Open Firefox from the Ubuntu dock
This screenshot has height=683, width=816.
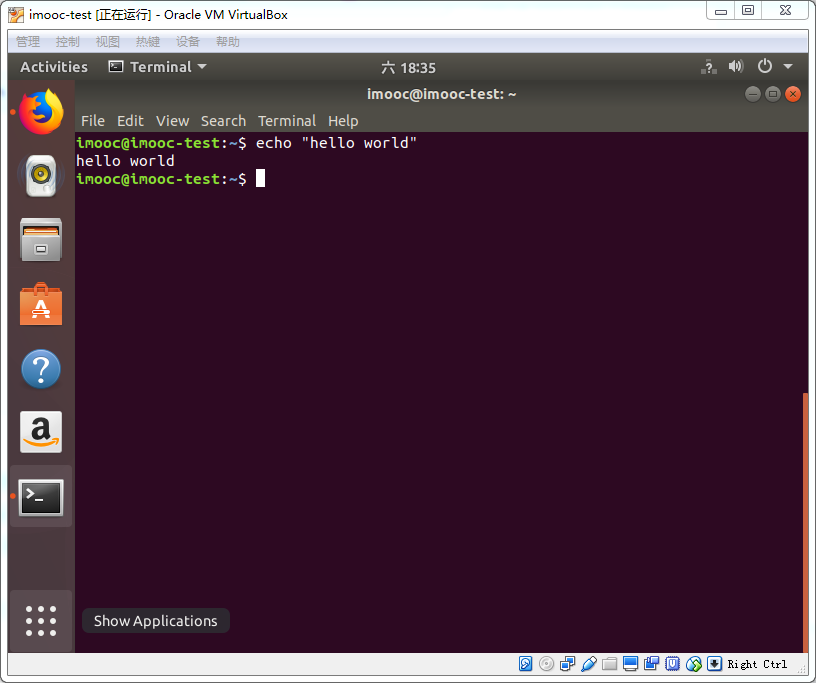41,111
